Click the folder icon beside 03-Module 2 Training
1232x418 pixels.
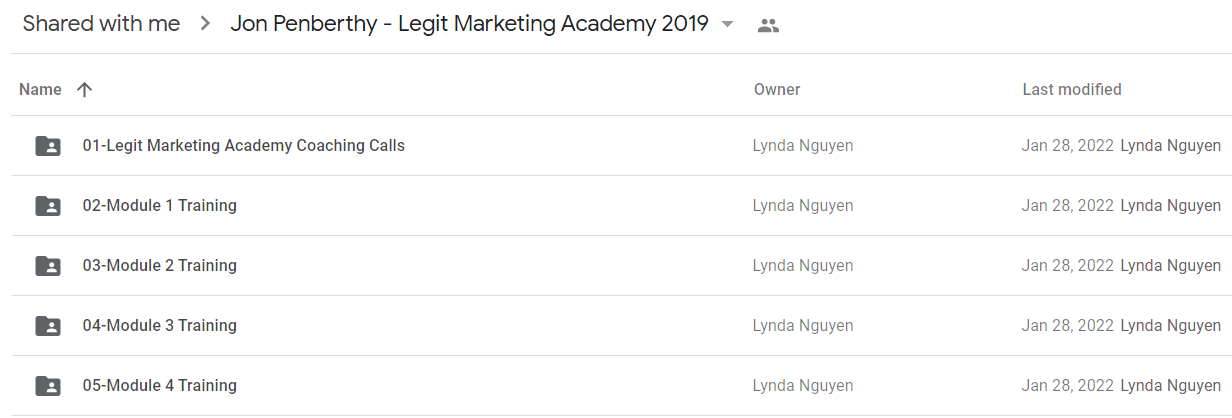tap(47, 266)
